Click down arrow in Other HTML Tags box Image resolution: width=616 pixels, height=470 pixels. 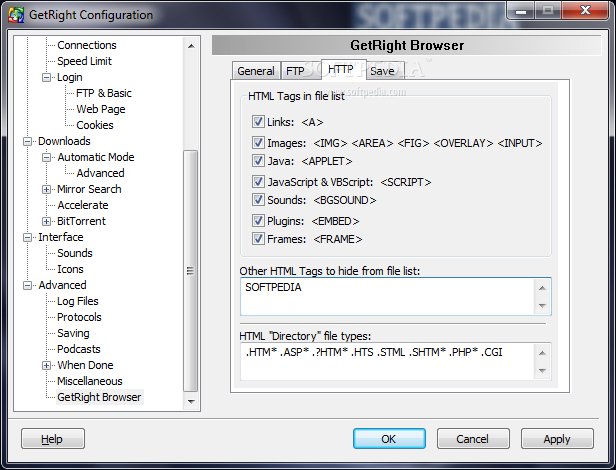(543, 305)
